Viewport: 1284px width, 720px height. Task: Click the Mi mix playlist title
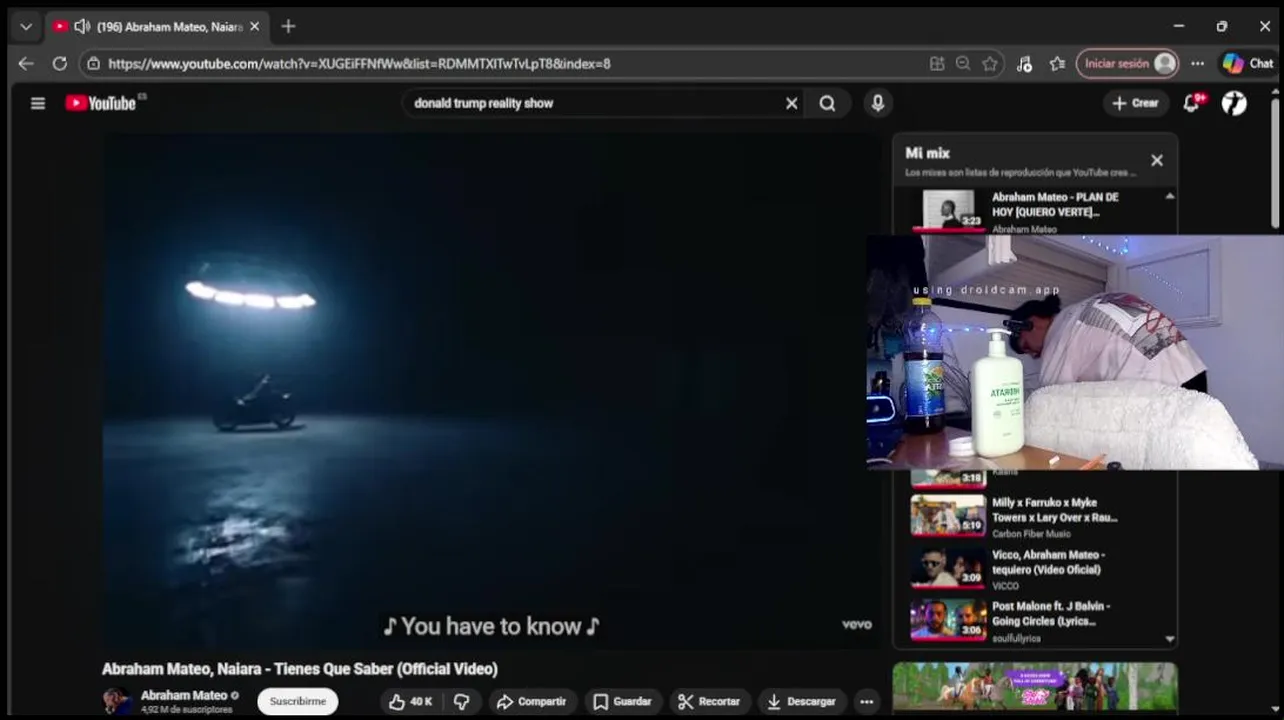(927, 153)
